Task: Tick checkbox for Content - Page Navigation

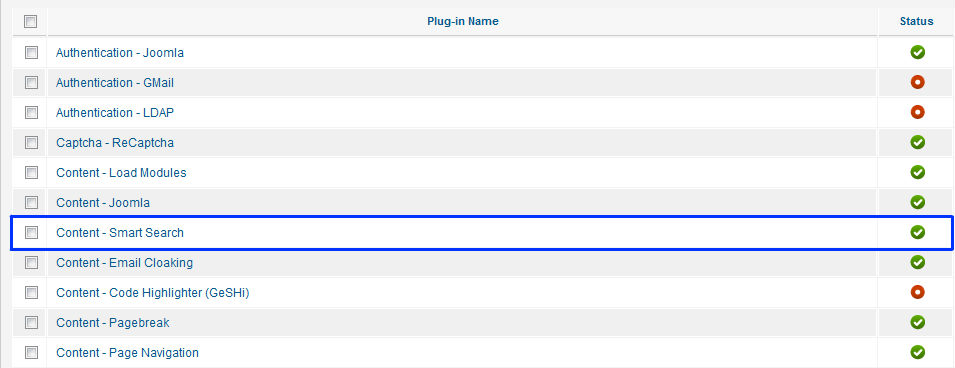Action: click(x=31, y=353)
